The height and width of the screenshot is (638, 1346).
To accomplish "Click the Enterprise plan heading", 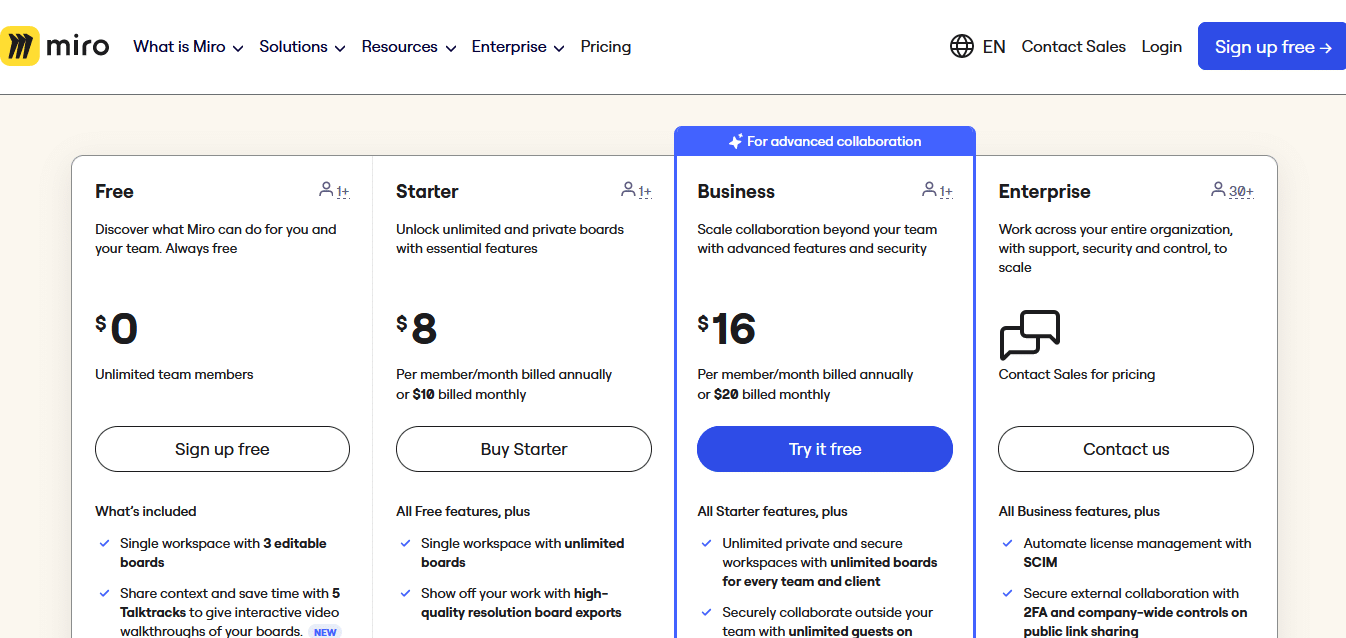I will (1044, 191).
